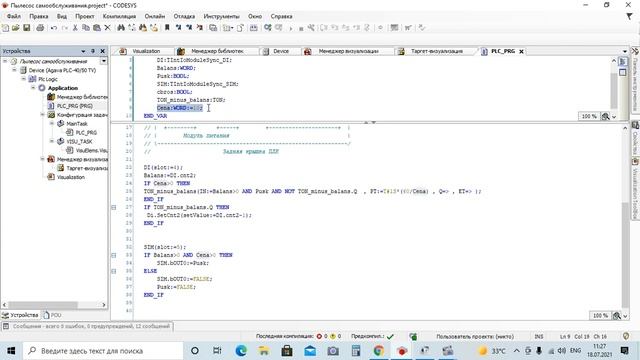Viewport: 640px width, 360px height.
Task: Collapse the Application tree node
Action: 33,88
